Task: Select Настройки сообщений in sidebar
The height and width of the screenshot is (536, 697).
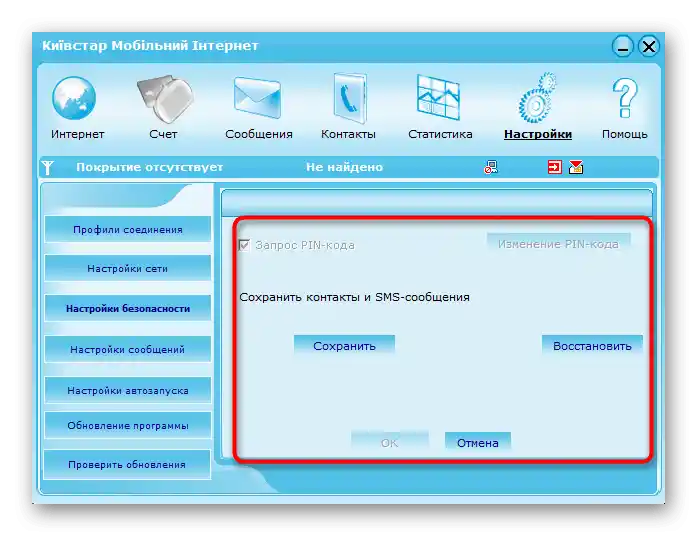Action: (x=128, y=349)
